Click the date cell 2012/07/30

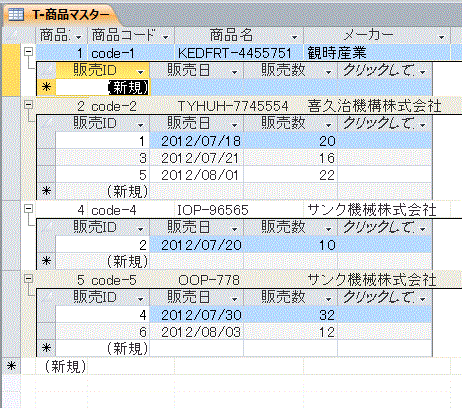[197, 315]
